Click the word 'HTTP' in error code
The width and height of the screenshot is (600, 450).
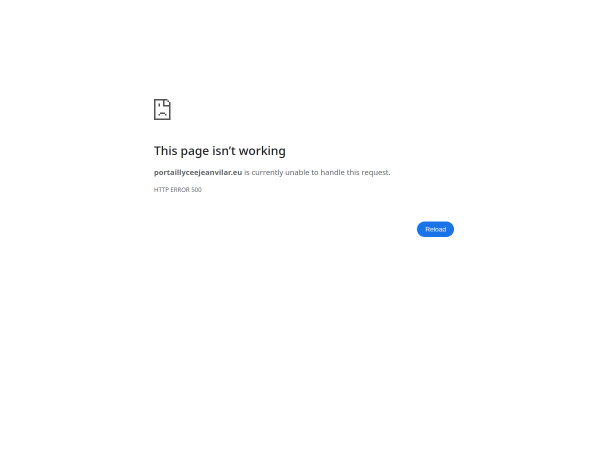tap(161, 189)
